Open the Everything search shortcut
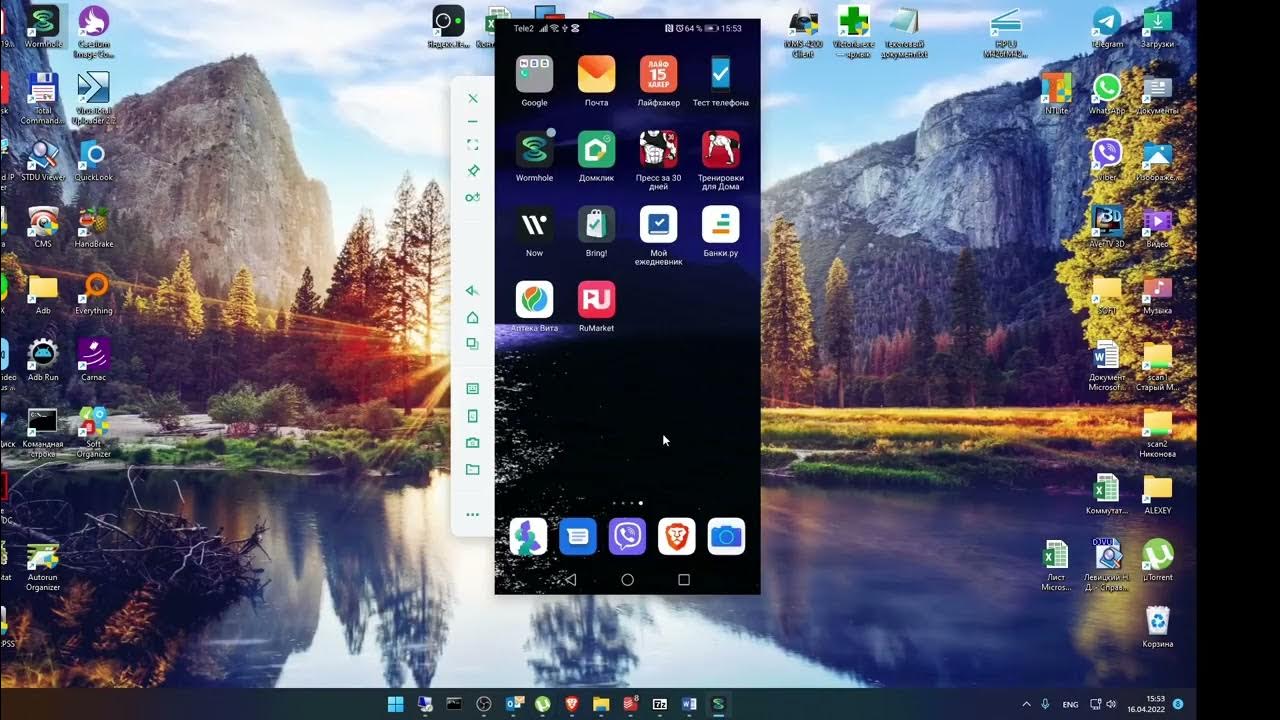Screen dimensions: 1280x720 (x=94, y=294)
